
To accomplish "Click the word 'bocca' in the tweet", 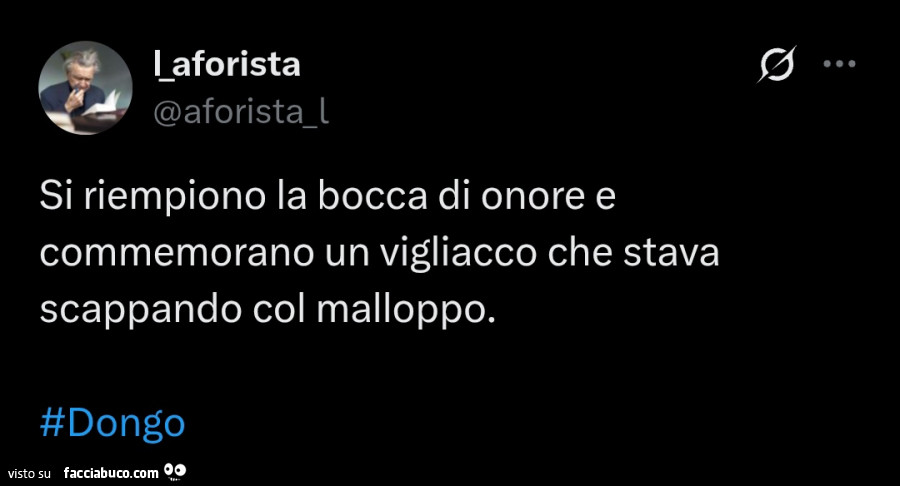I will 373,196.
